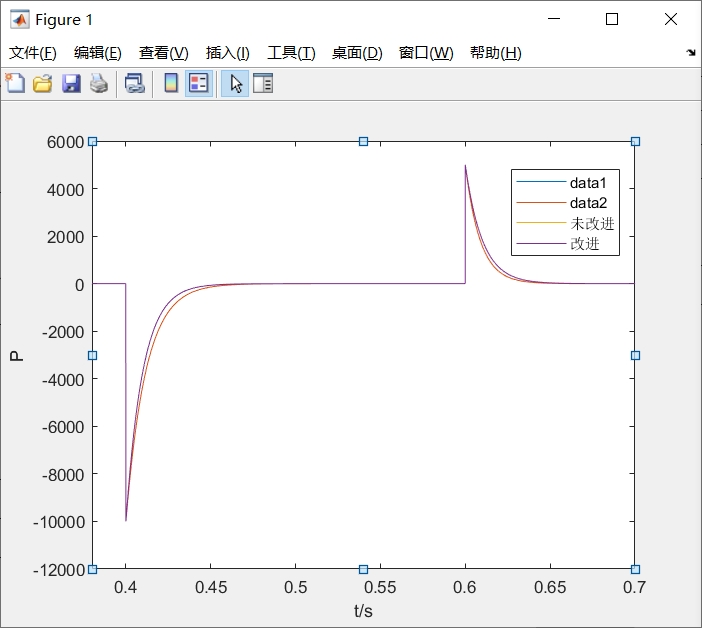The width and height of the screenshot is (702, 628).
Task: Click the MATLAB logo in title bar
Action: [x=20, y=19]
